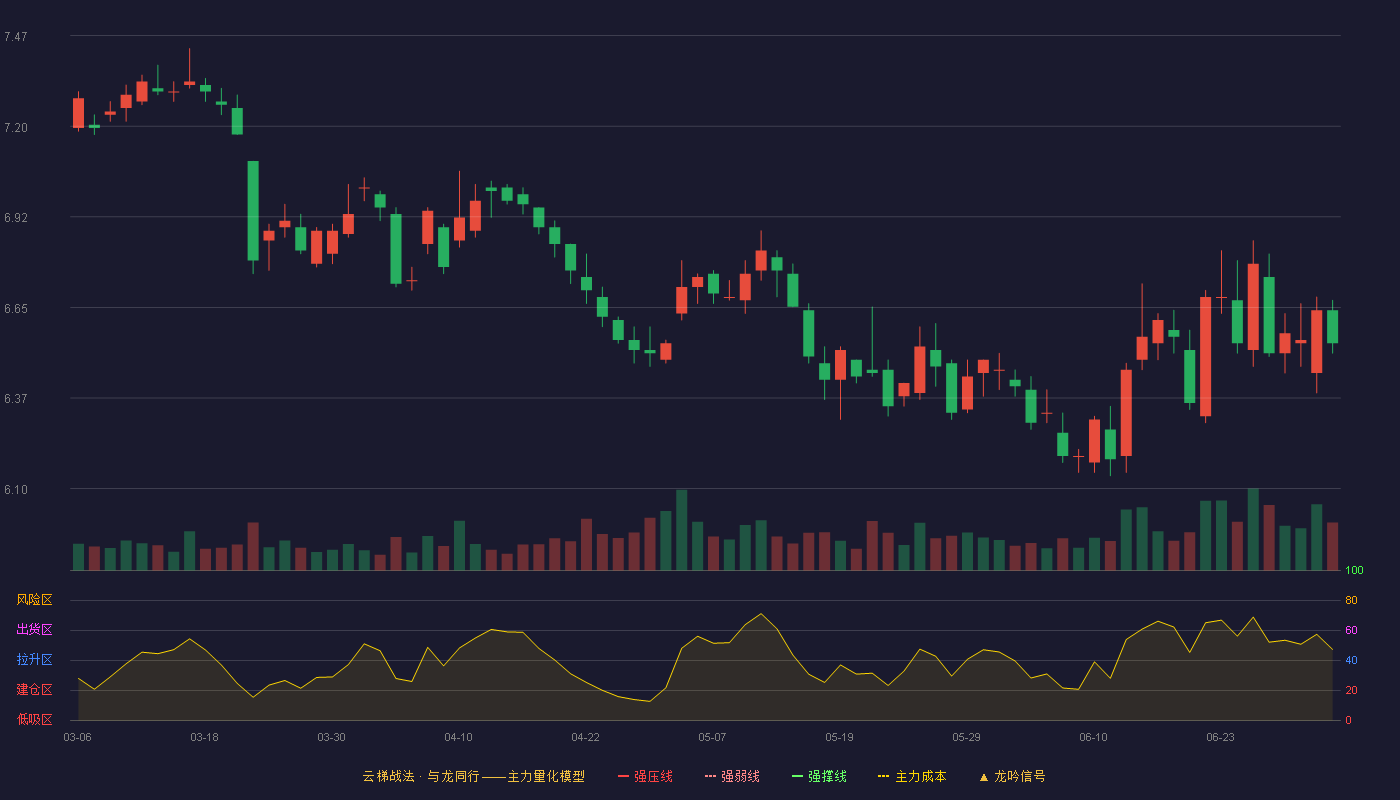Toggle the 强撑线 legend series
This screenshot has height=800, width=1400.
click(819, 776)
